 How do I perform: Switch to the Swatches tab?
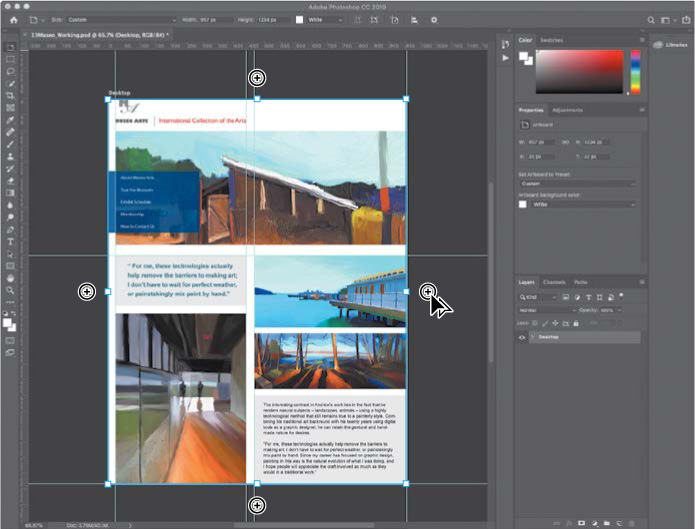pos(552,40)
